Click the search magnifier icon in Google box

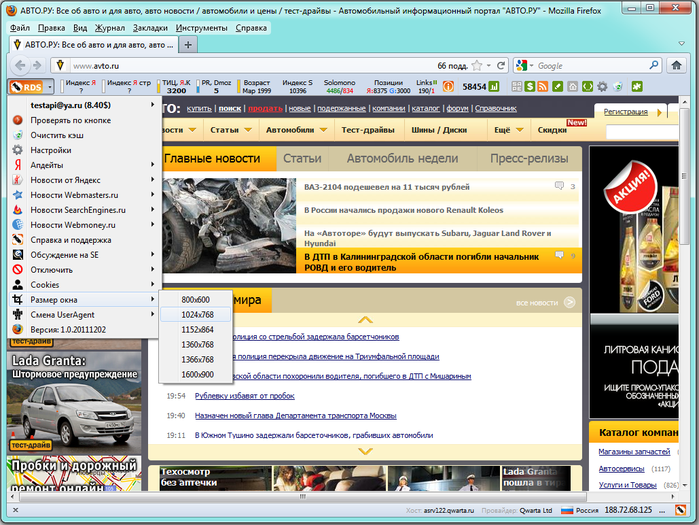coord(654,66)
